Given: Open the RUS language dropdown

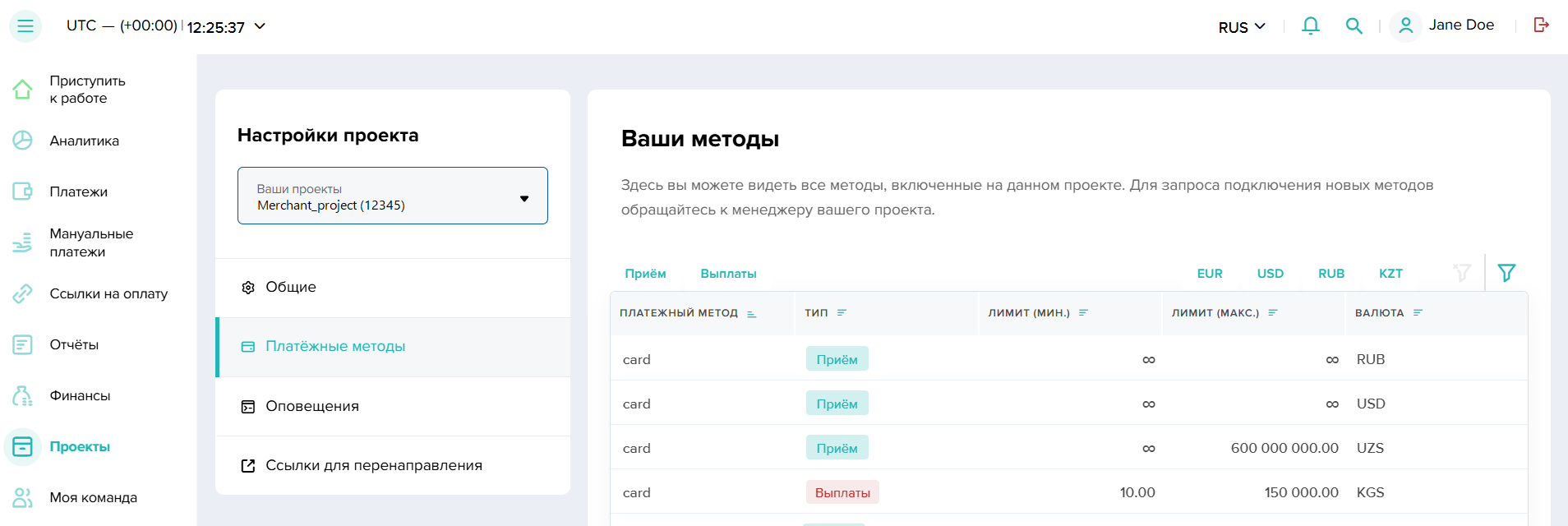Looking at the screenshot, I should (x=1242, y=27).
